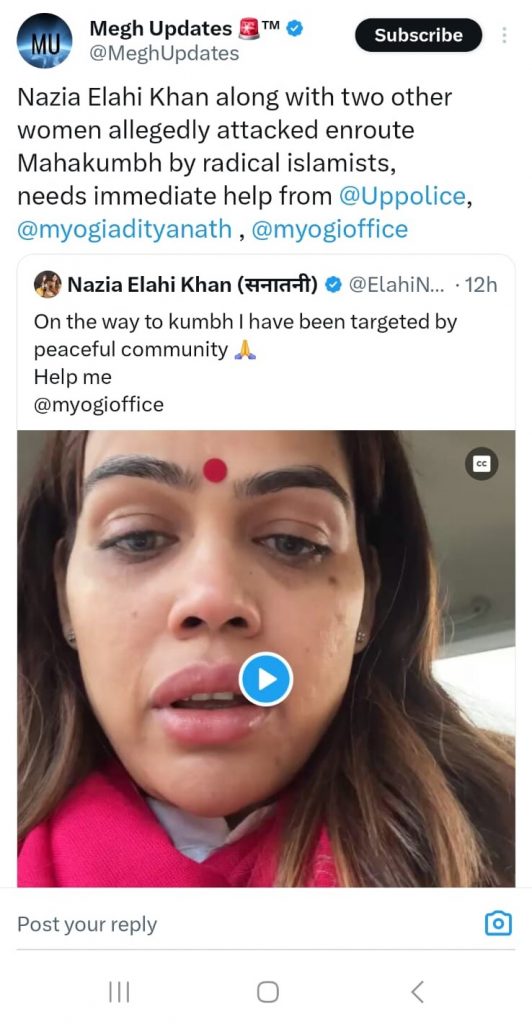
Task: Tap the Android recent apps icon
Action: click(x=119, y=992)
